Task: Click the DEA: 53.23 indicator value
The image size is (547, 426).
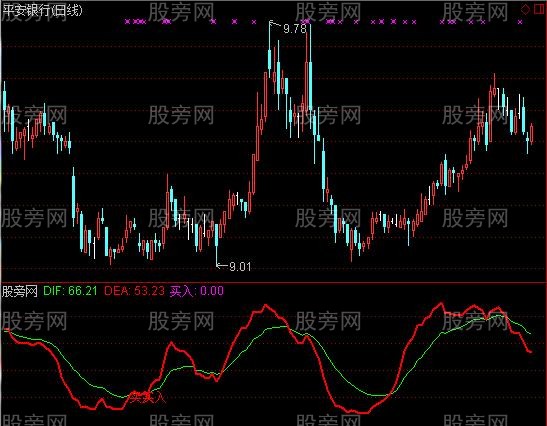Action: pyautogui.click(x=134, y=291)
